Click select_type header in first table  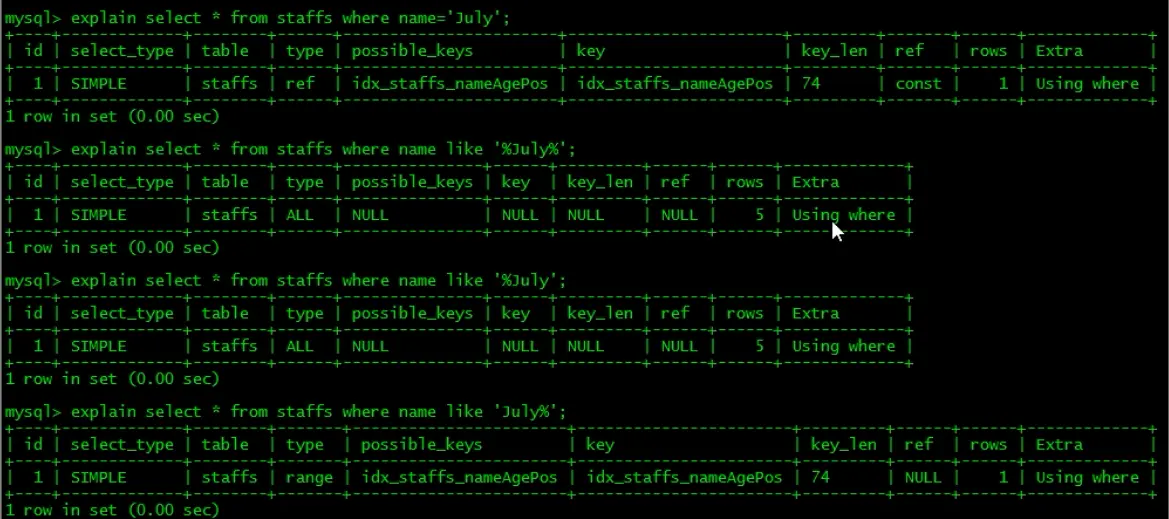tap(122, 51)
